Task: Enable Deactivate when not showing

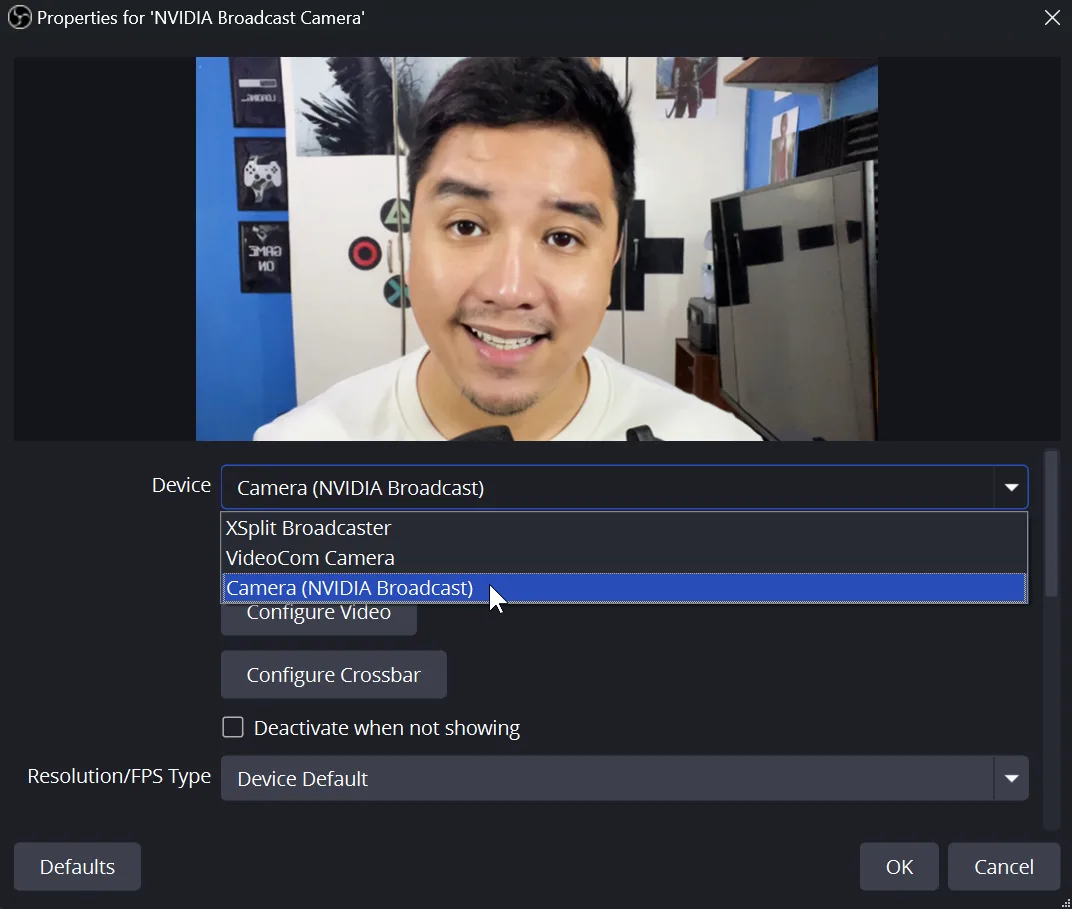Action: [x=233, y=727]
